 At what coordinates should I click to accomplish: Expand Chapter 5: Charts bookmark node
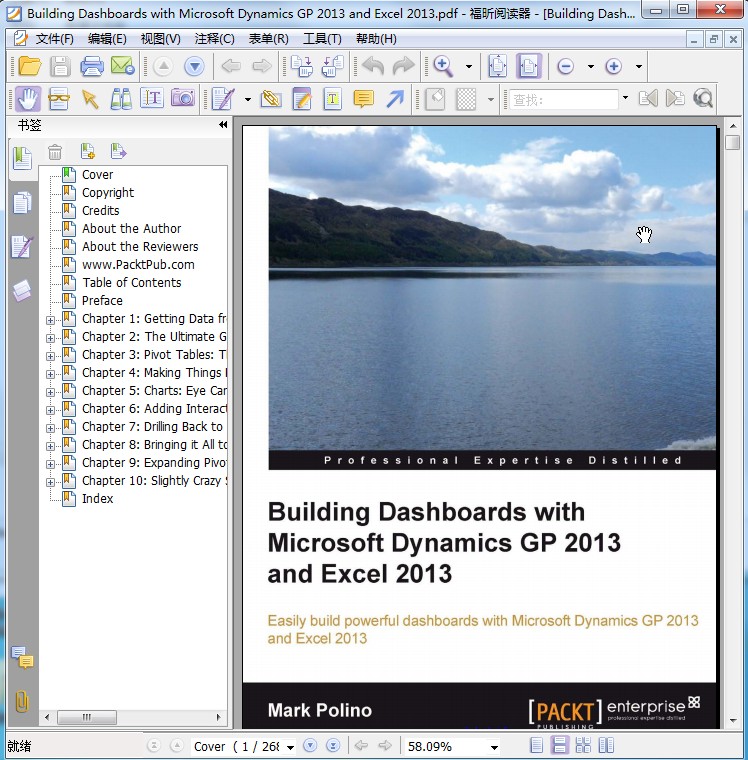pyautogui.click(x=50, y=392)
